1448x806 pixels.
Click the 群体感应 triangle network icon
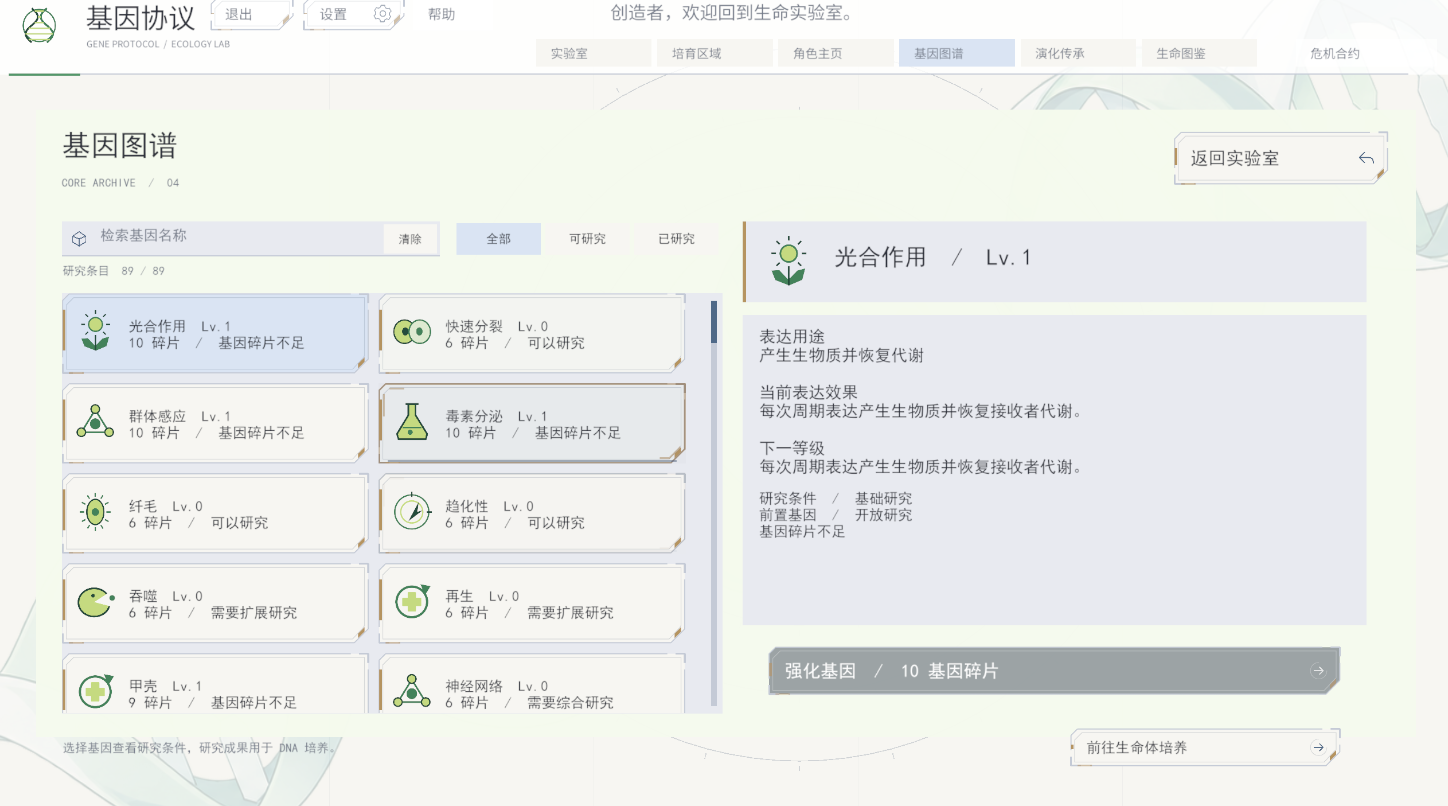point(95,422)
